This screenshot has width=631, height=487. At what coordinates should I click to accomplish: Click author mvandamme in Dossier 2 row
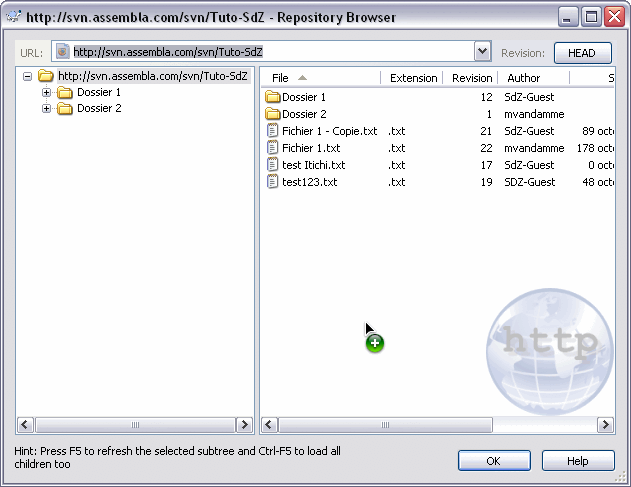point(534,114)
